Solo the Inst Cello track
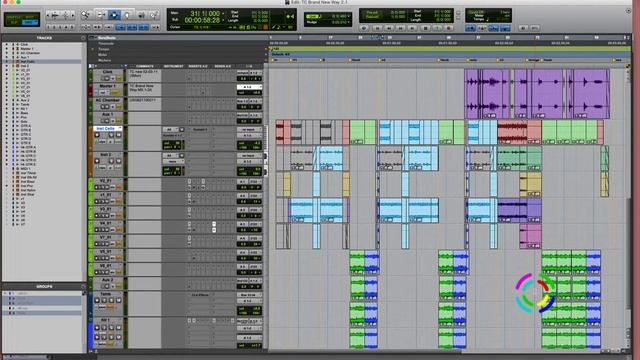 pos(112,135)
